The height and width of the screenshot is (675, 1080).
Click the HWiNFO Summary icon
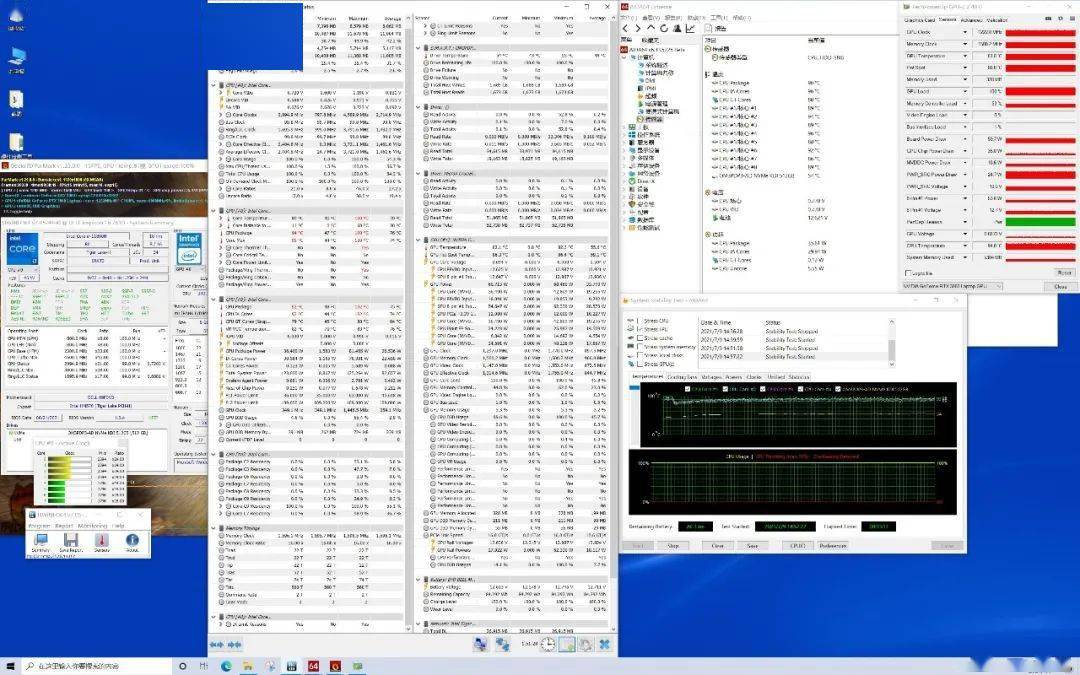point(41,541)
